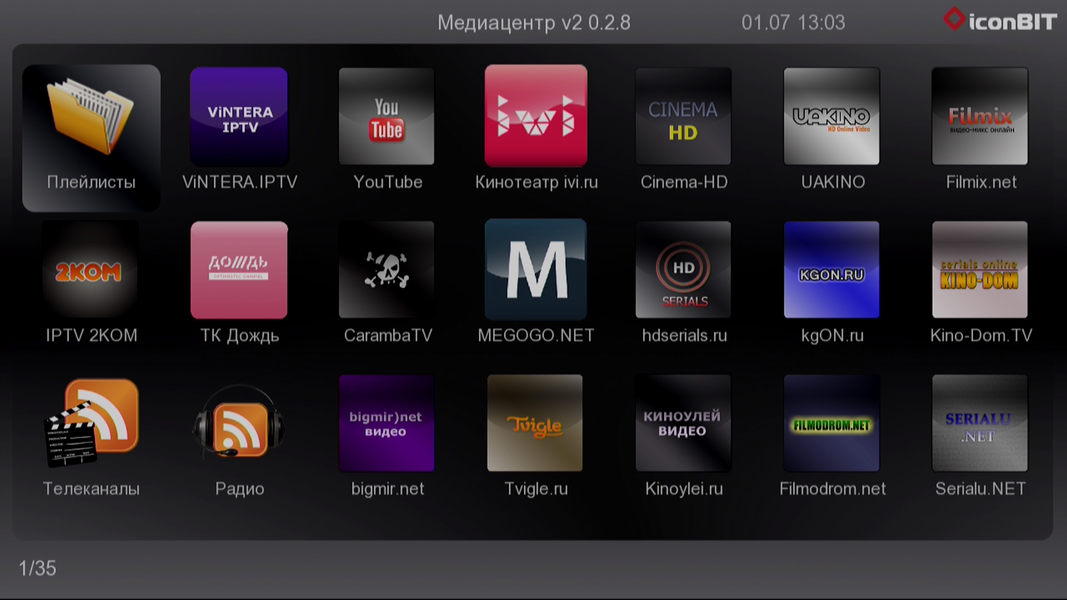
Task: Open the CarambaTV skull icon
Action: [387, 270]
